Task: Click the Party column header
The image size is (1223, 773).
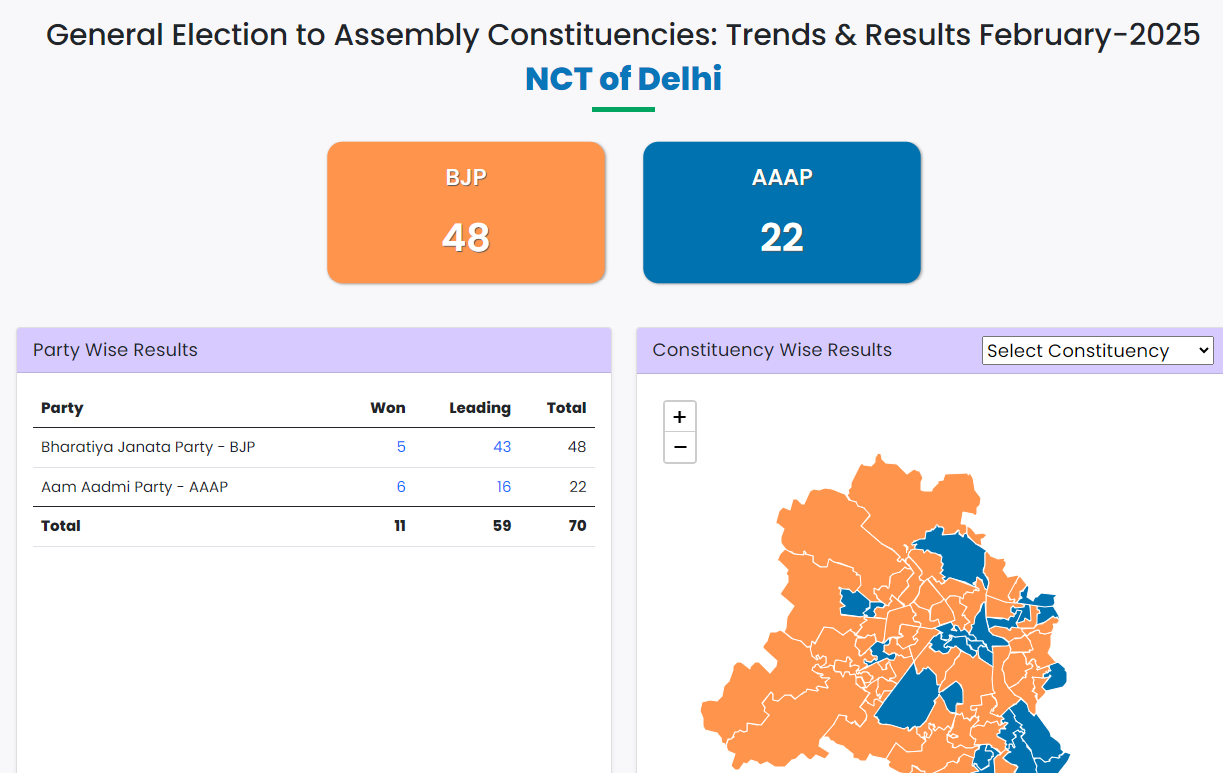Action: pyautogui.click(x=62, y=408)
